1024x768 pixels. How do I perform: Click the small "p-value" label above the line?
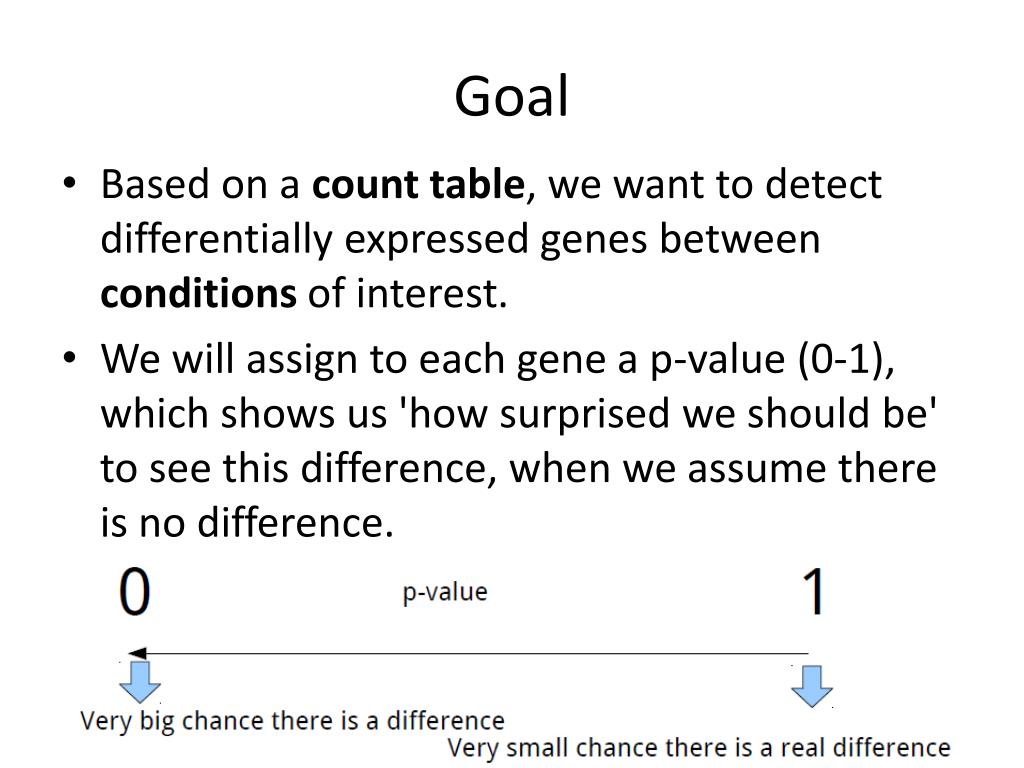[x=445, y=592]
